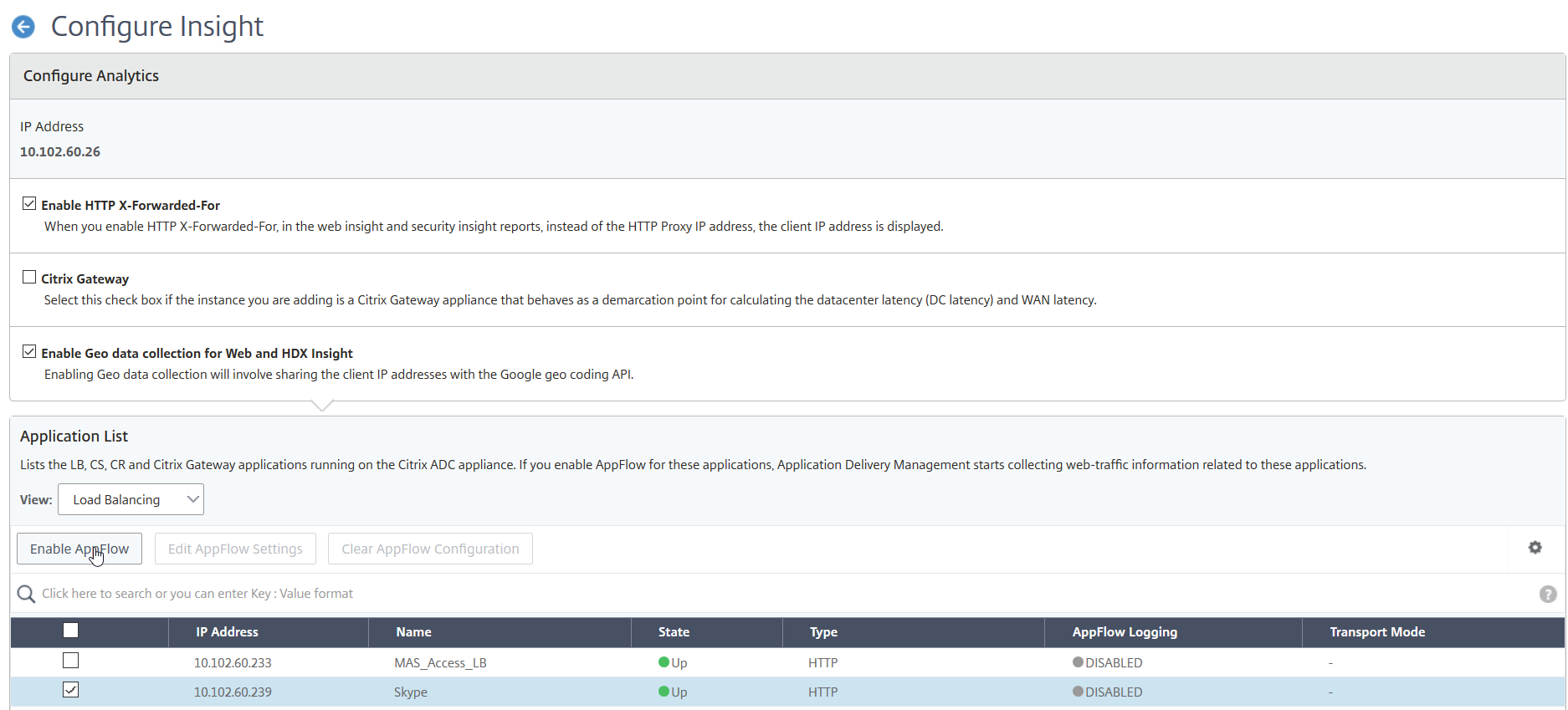Click DISABLED status in Skype row

(x=1107, y=692)
